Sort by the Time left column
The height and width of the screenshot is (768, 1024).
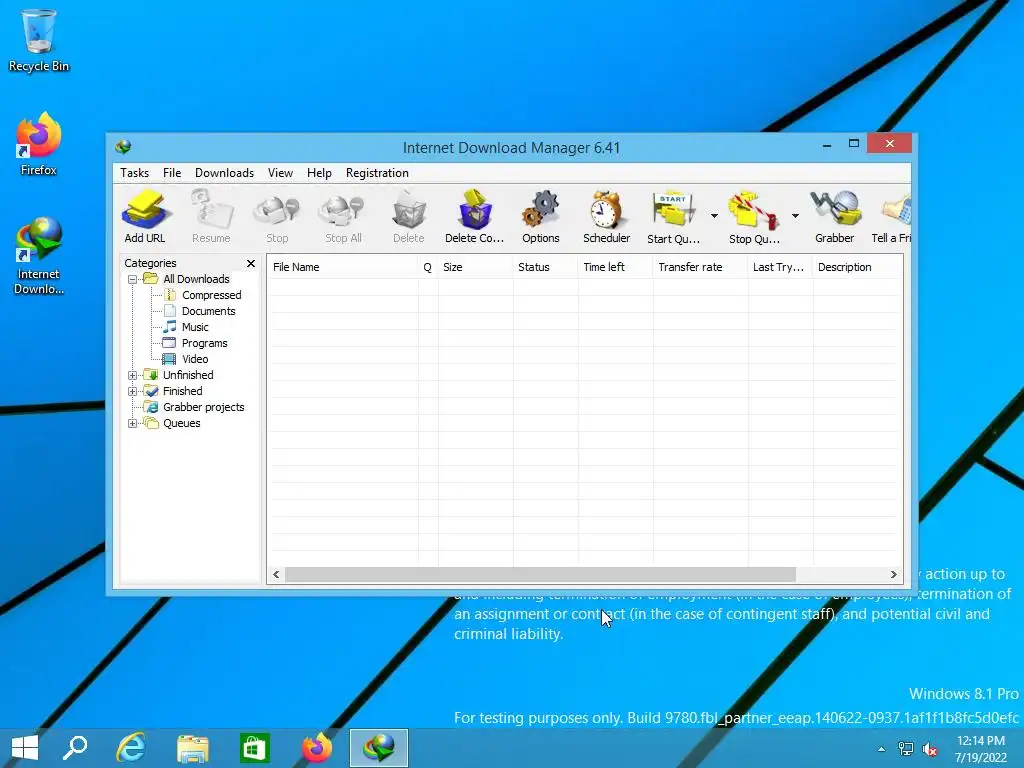coord(615,267)
